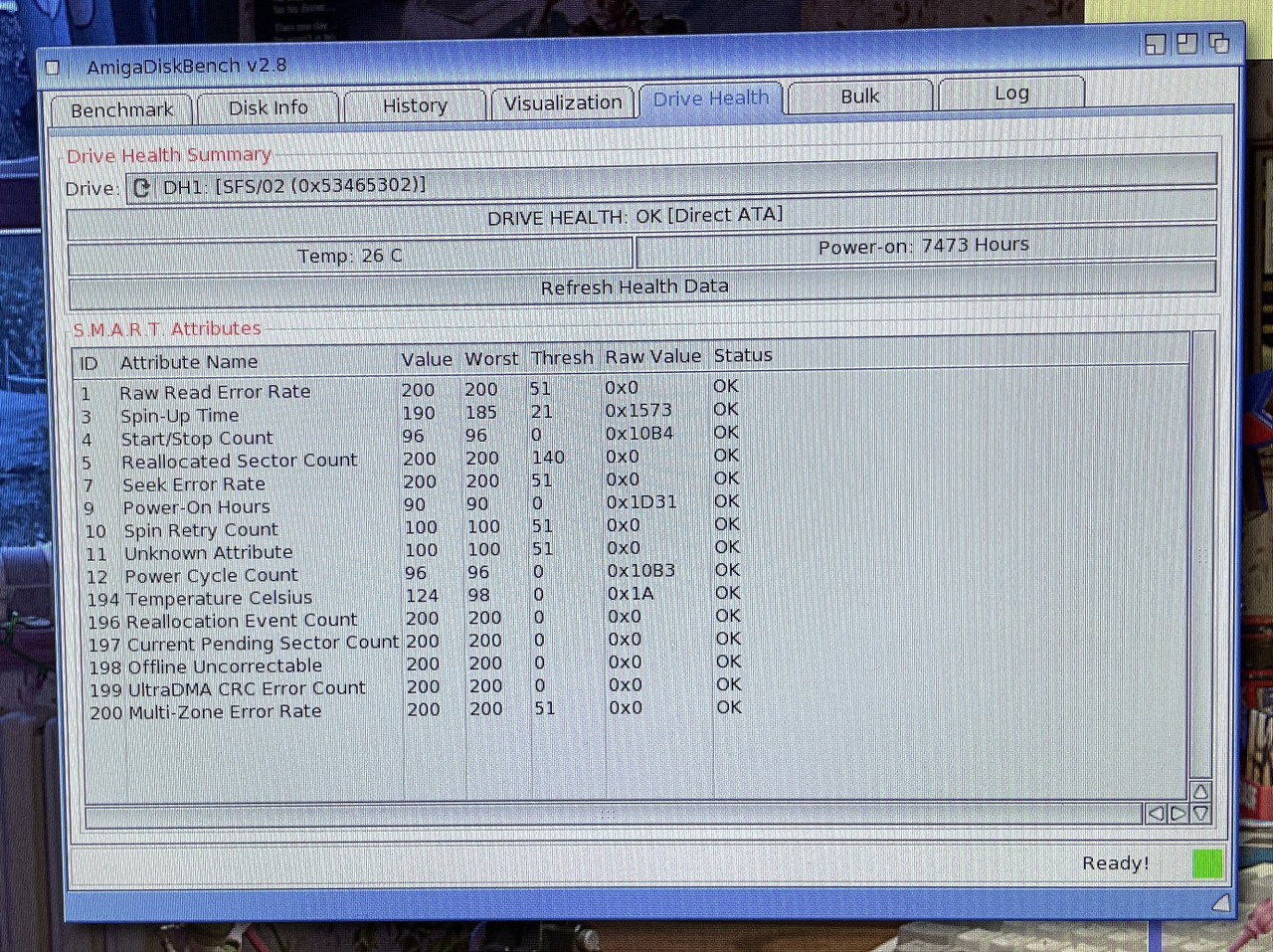
Task: Click the scroll right arrow of attribute list
Action: pos(1179,814)
